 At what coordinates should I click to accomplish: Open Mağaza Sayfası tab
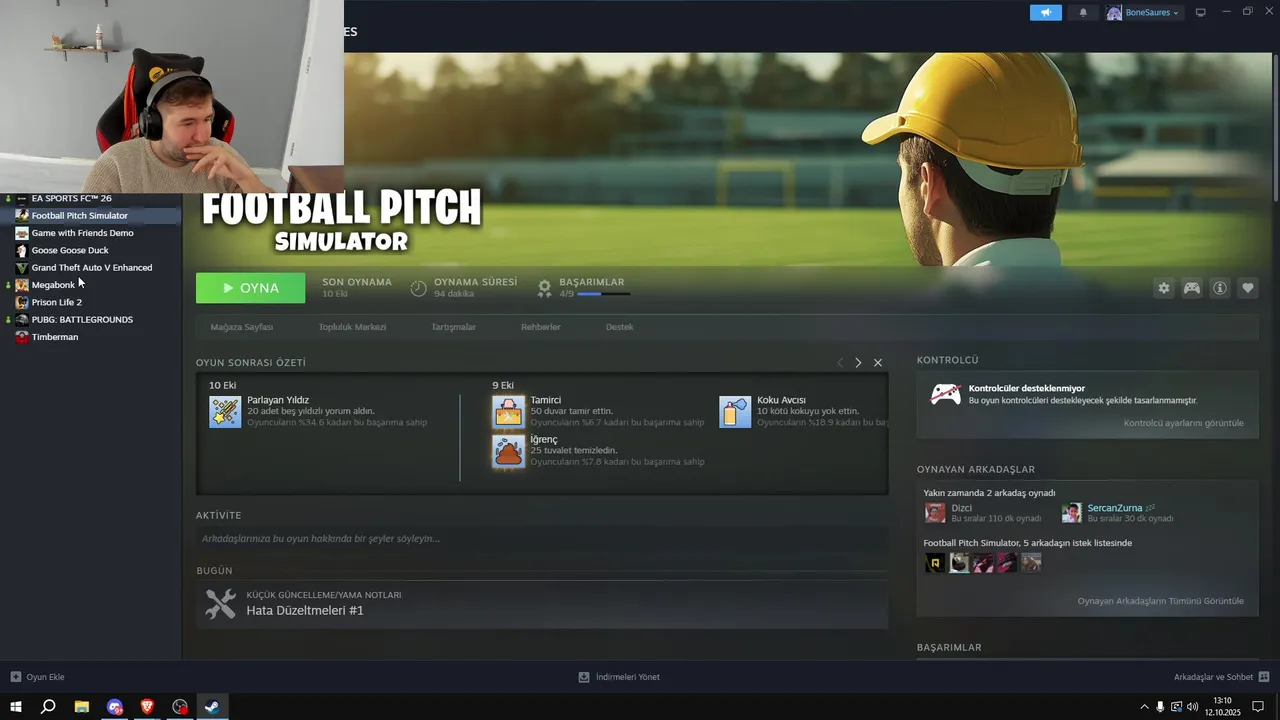pos(241,327)
